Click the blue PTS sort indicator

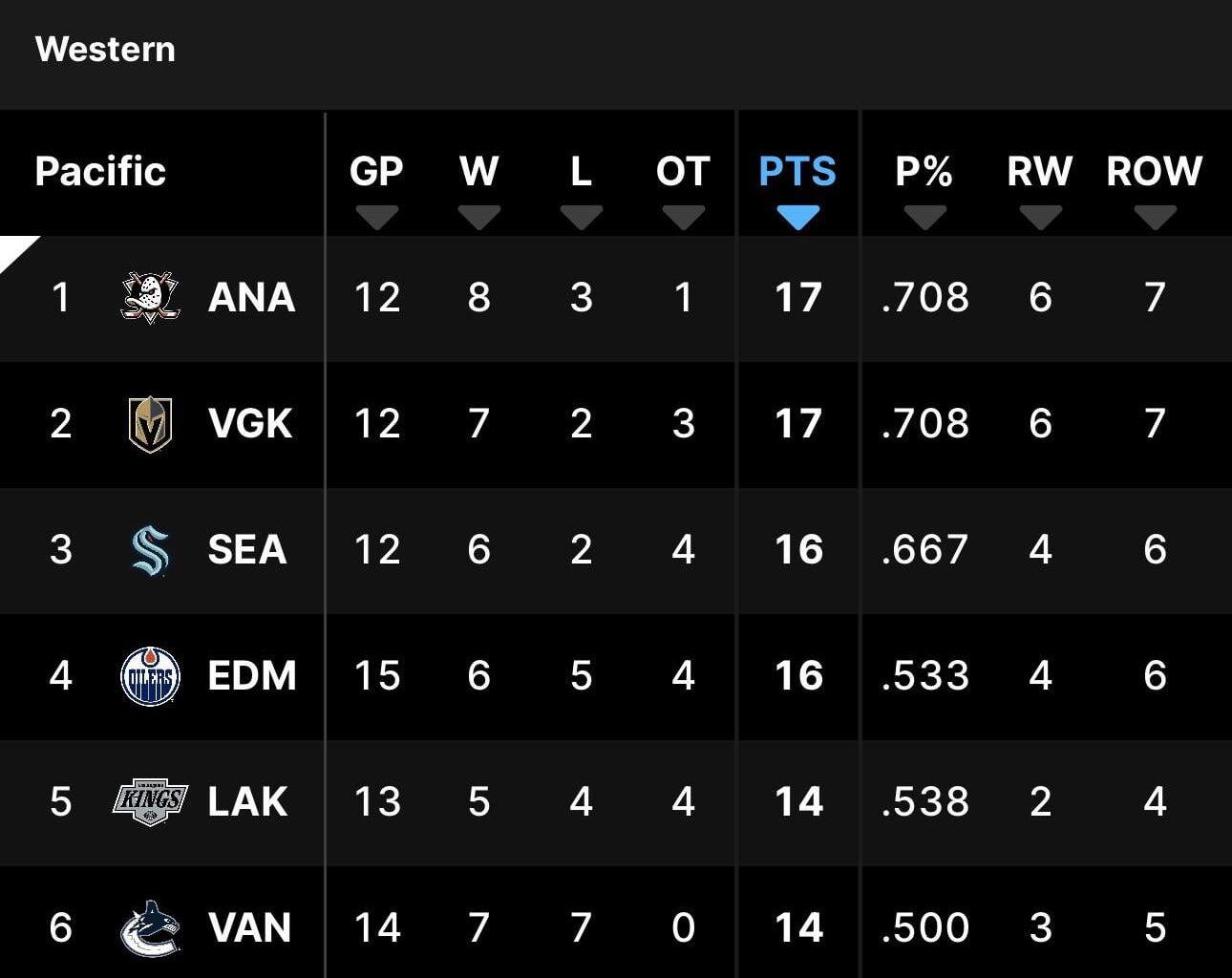(x=798, y=219)
